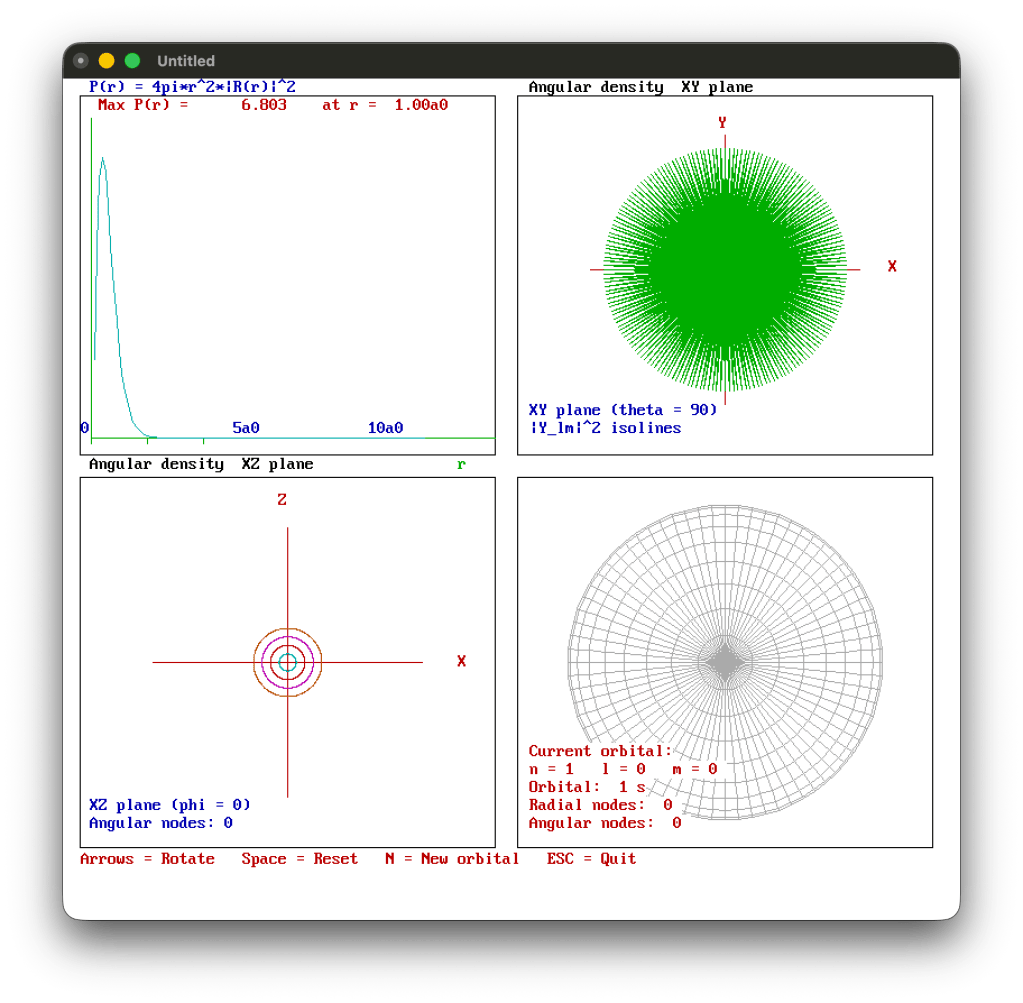Click the center of the wireframe sphere

724,662
